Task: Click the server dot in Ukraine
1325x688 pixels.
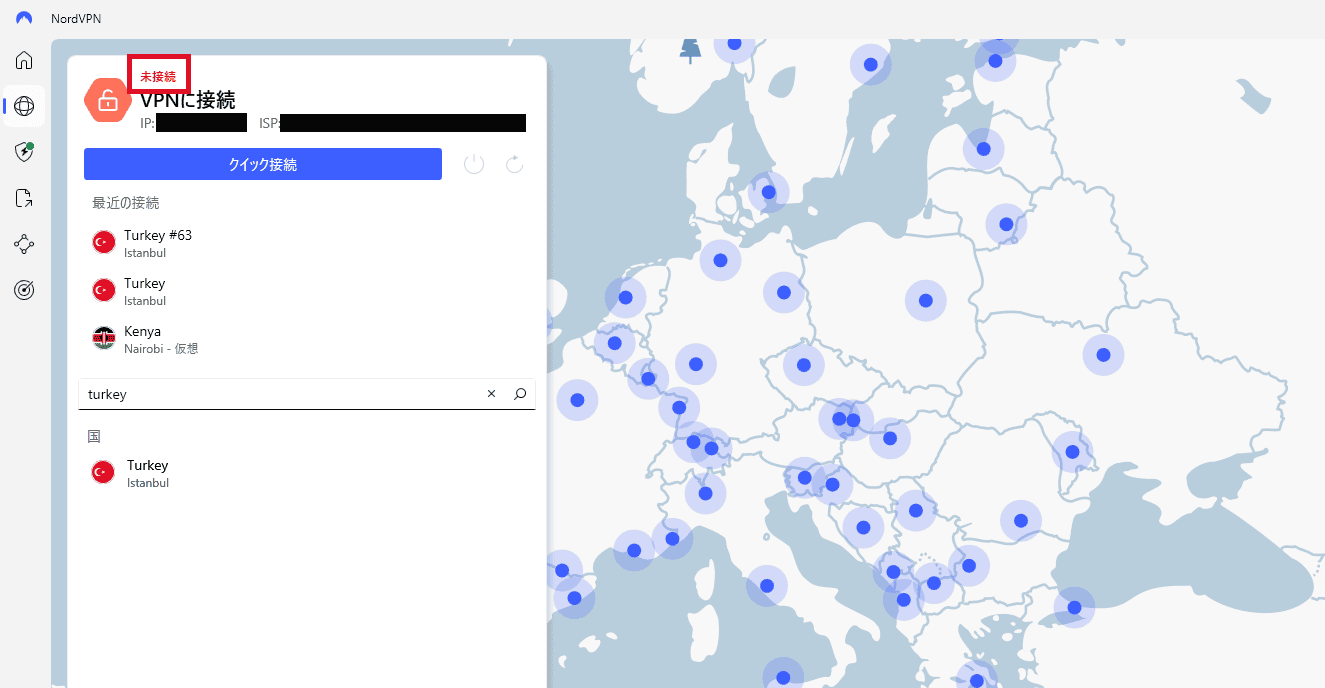Action: pos(1103,355)
